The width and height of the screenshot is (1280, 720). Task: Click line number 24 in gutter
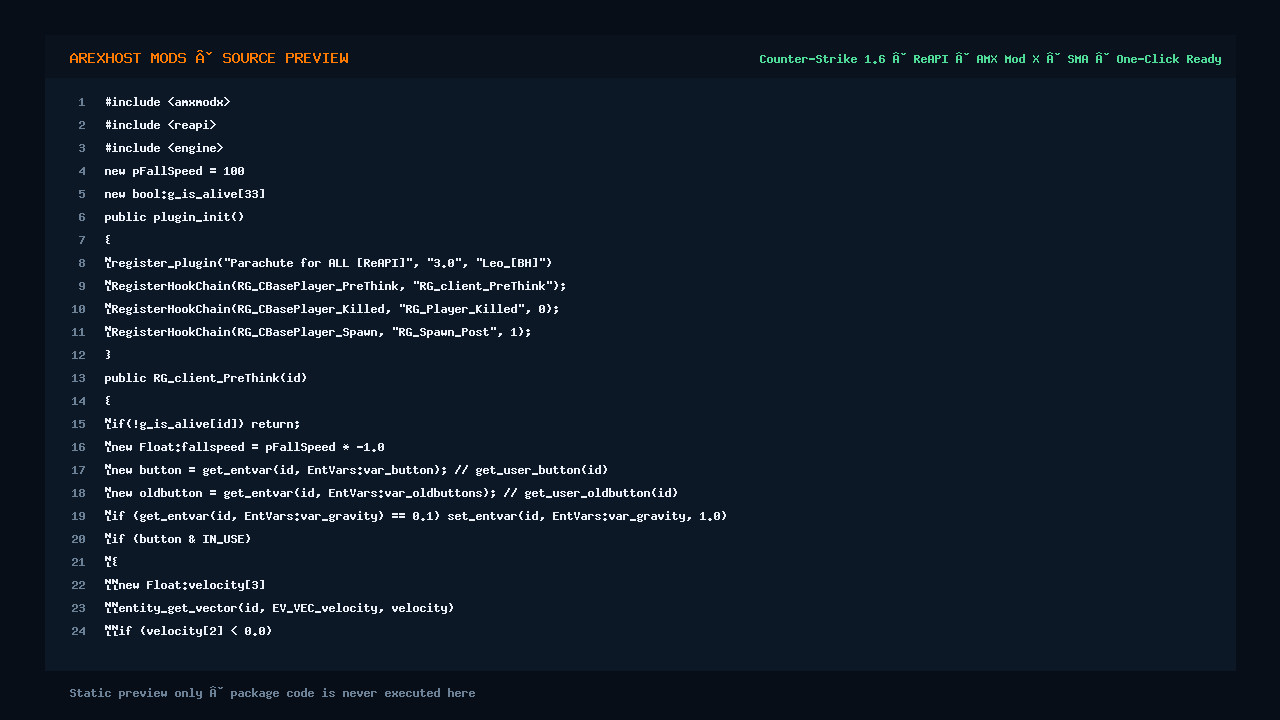pos(79,631)
